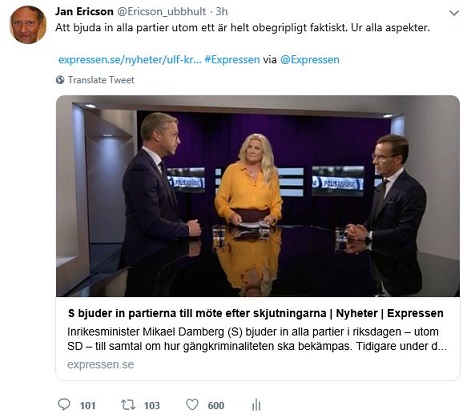Click the @Ericson_ubbhult handle
Image resolution: width=467 pixels, height=418 pixels.
click(161, 12)
